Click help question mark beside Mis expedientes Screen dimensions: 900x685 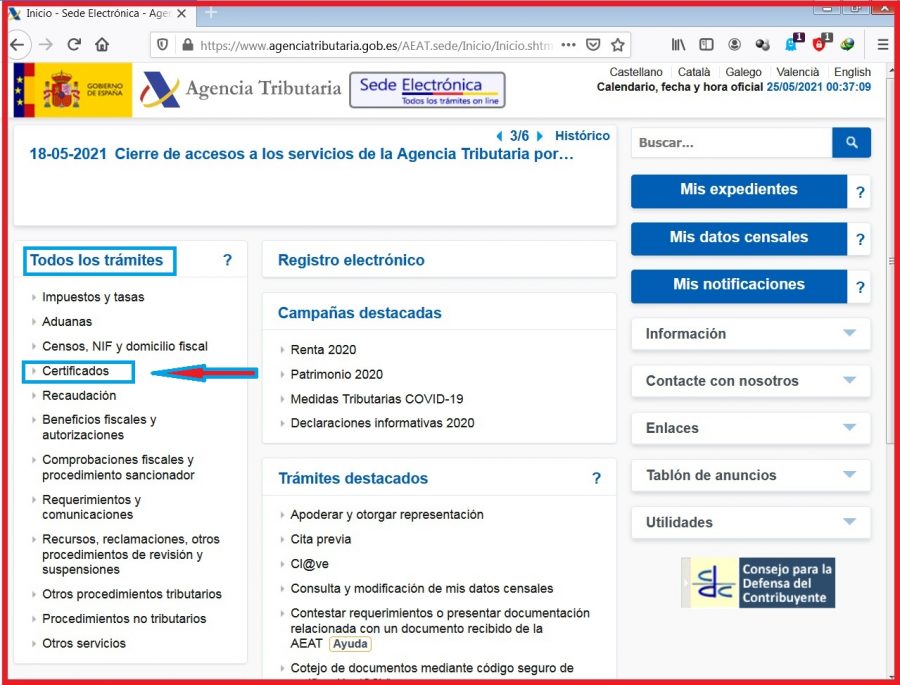pos(860,193)
